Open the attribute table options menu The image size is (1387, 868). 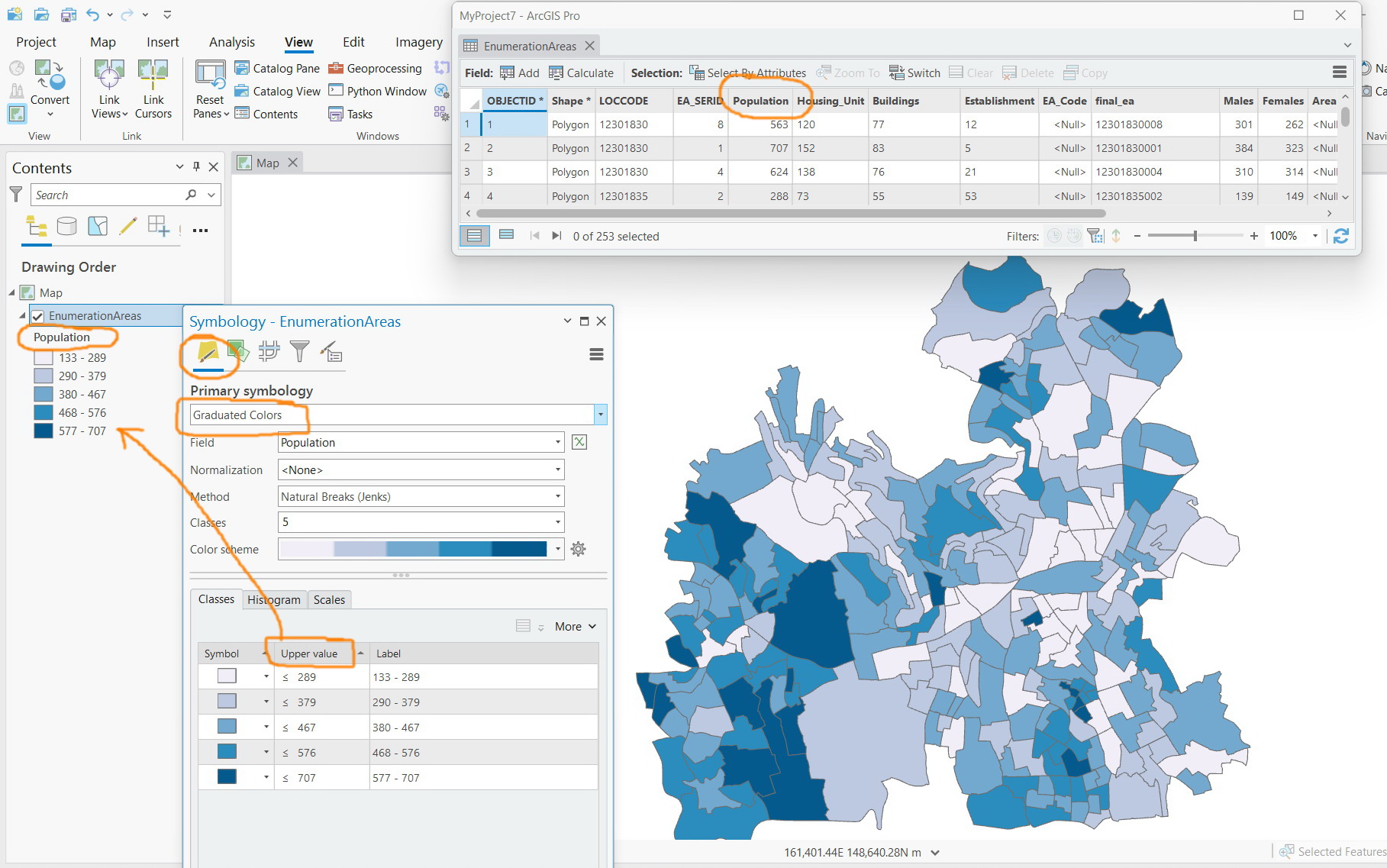pos(1339,72)
